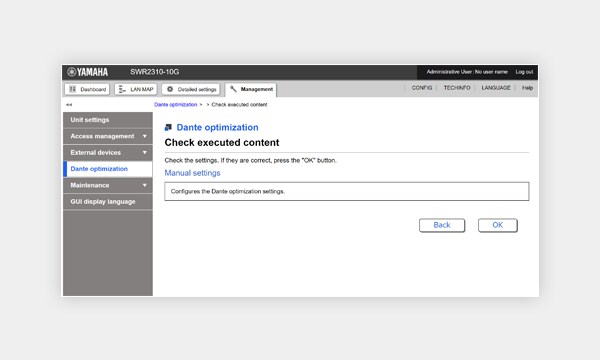This screenshot has height=360, width=600.
Task: Open the LANGUAGE menu
Action: (496, 88)
